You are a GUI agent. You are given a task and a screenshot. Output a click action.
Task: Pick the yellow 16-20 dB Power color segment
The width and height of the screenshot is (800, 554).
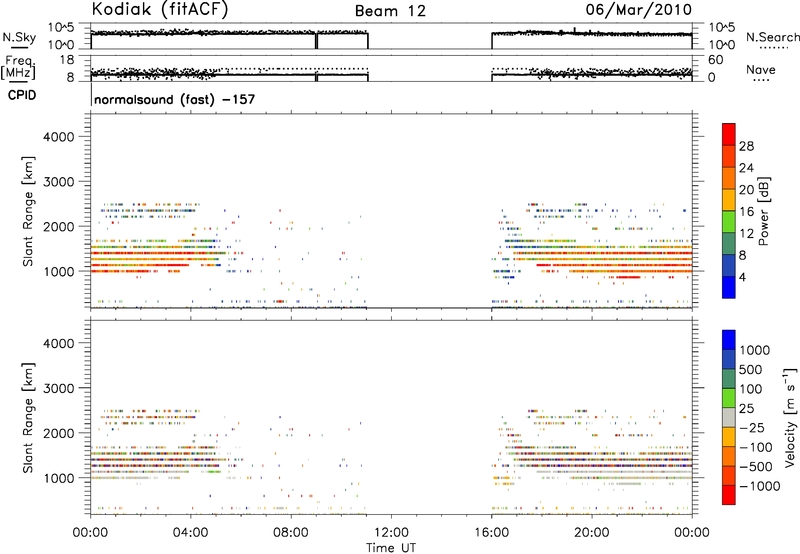[729, 200]
